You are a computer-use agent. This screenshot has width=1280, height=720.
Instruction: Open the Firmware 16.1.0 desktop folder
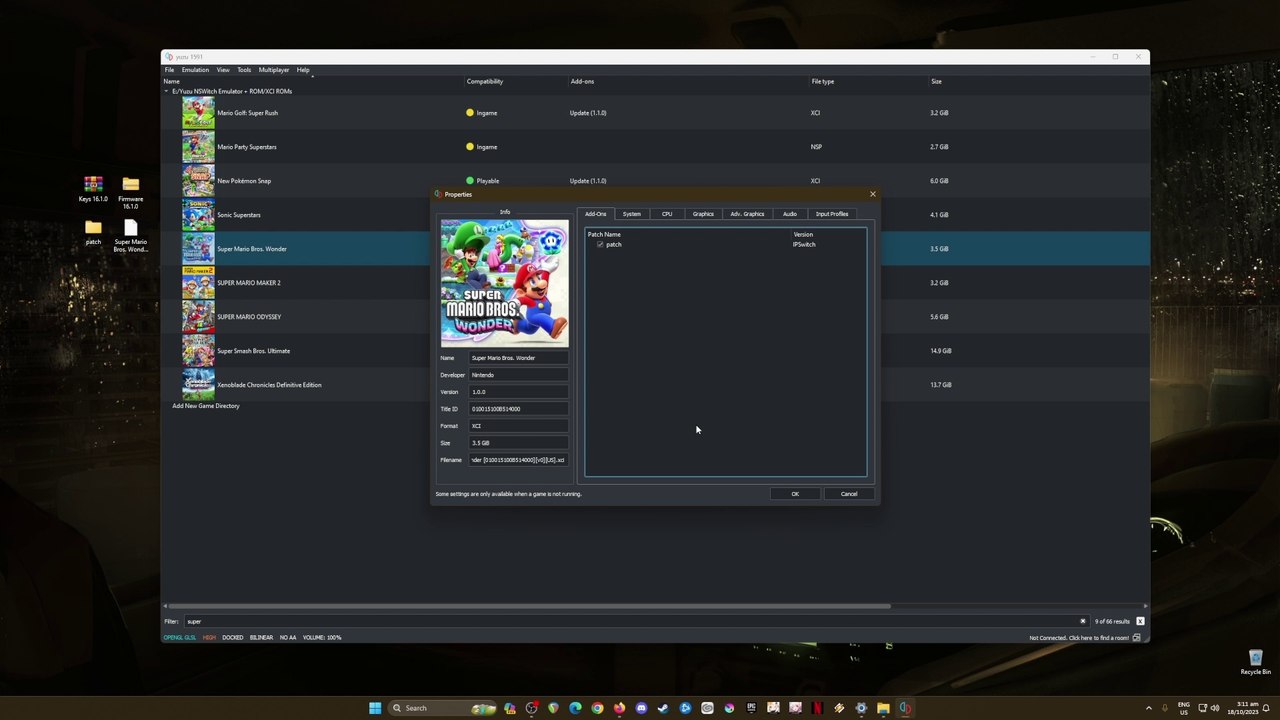tap(130, 193)
